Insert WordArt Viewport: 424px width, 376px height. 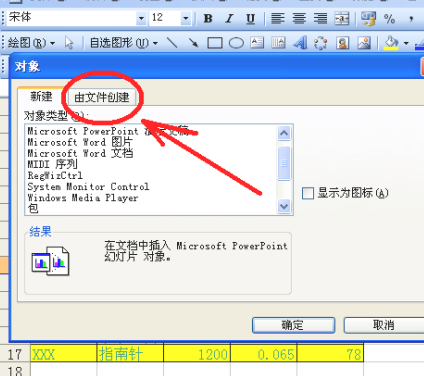point(300,43)
